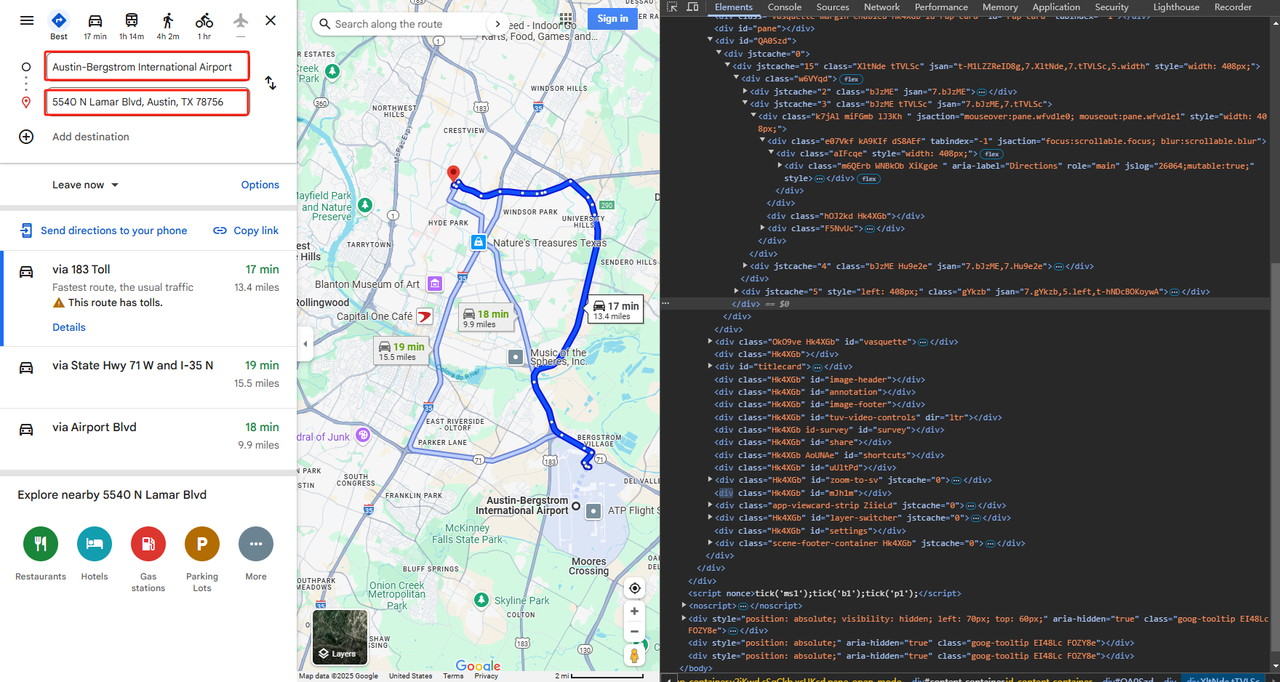This screenshot has width=1280, height=682.
Task: Show More nearby categories
Action: 256,544
